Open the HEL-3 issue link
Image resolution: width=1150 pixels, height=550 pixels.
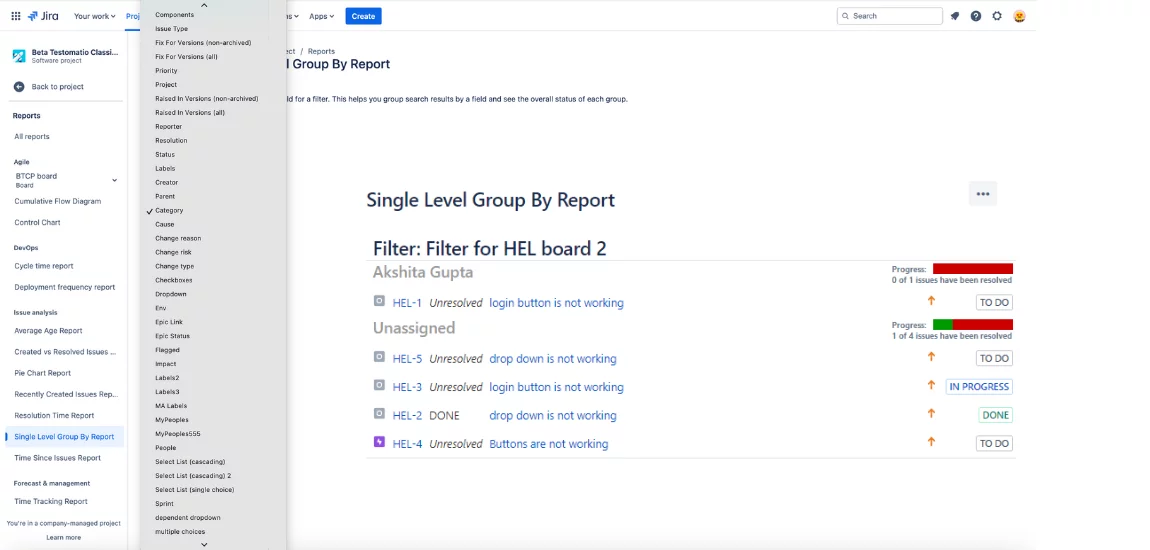pos(407,387)
